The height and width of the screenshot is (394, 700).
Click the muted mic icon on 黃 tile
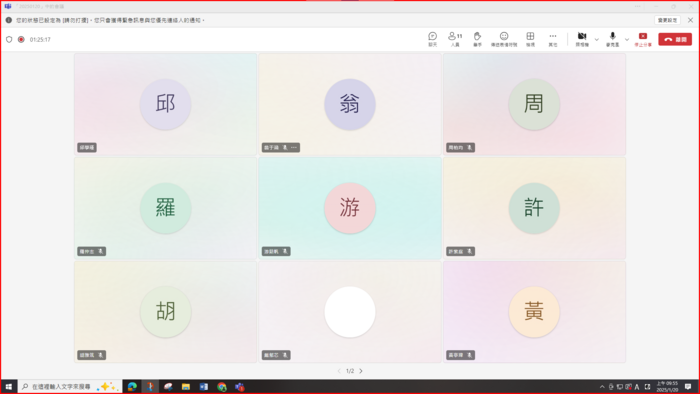coord(469,355)
